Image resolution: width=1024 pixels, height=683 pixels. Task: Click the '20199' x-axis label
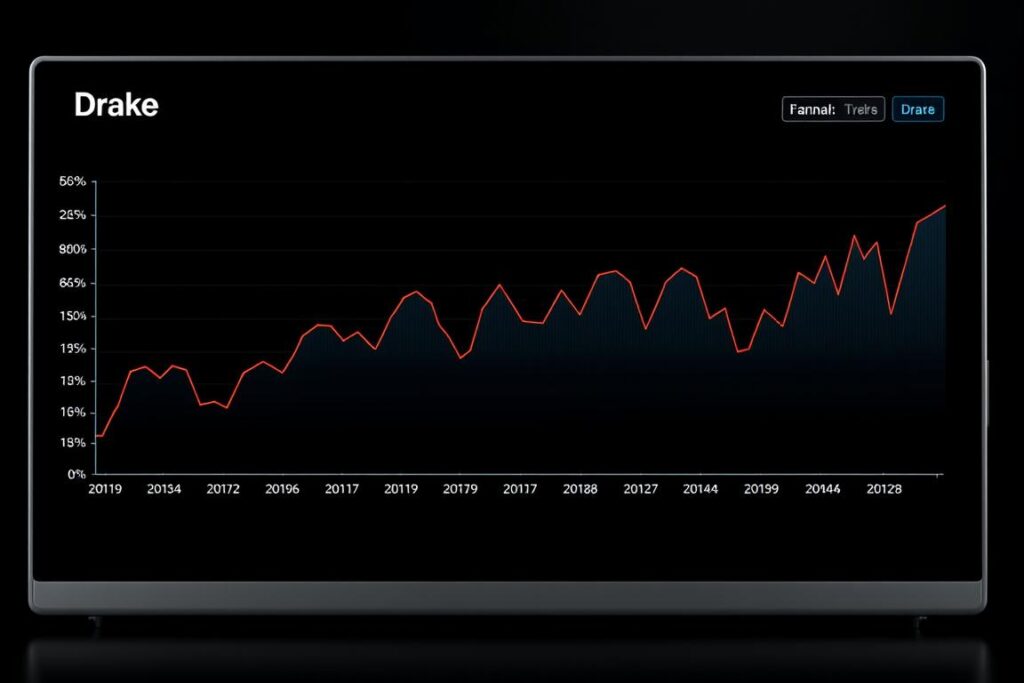click(x=761, y=488)
